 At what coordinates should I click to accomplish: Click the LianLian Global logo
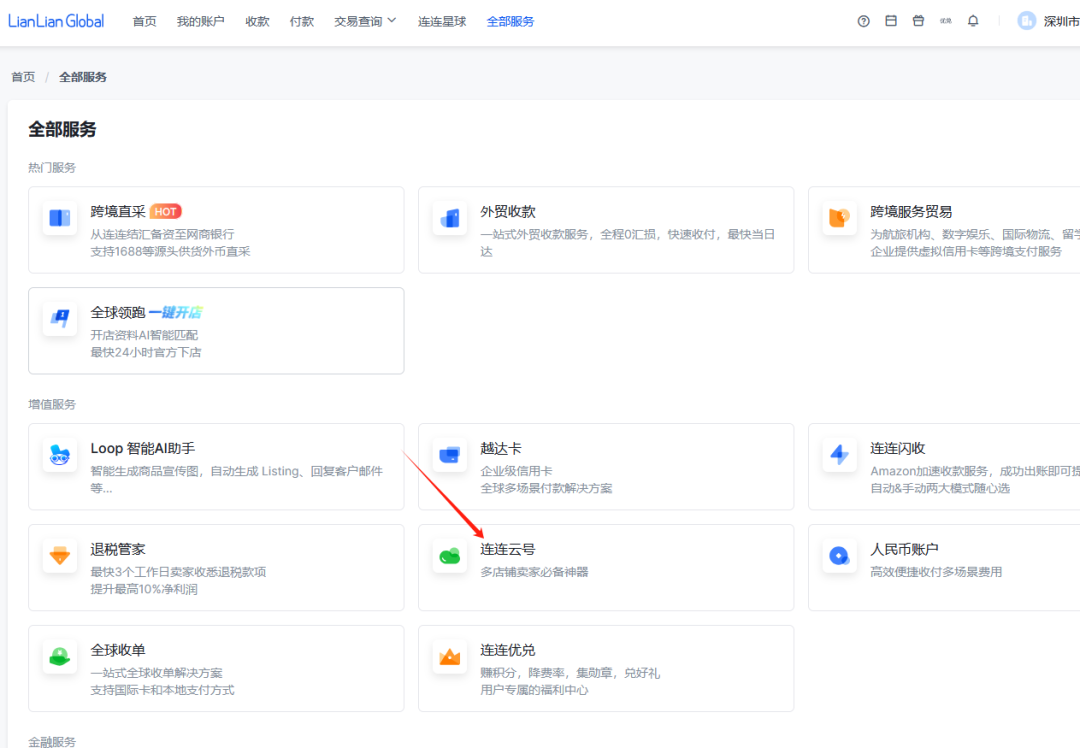[x=56, y=21]
